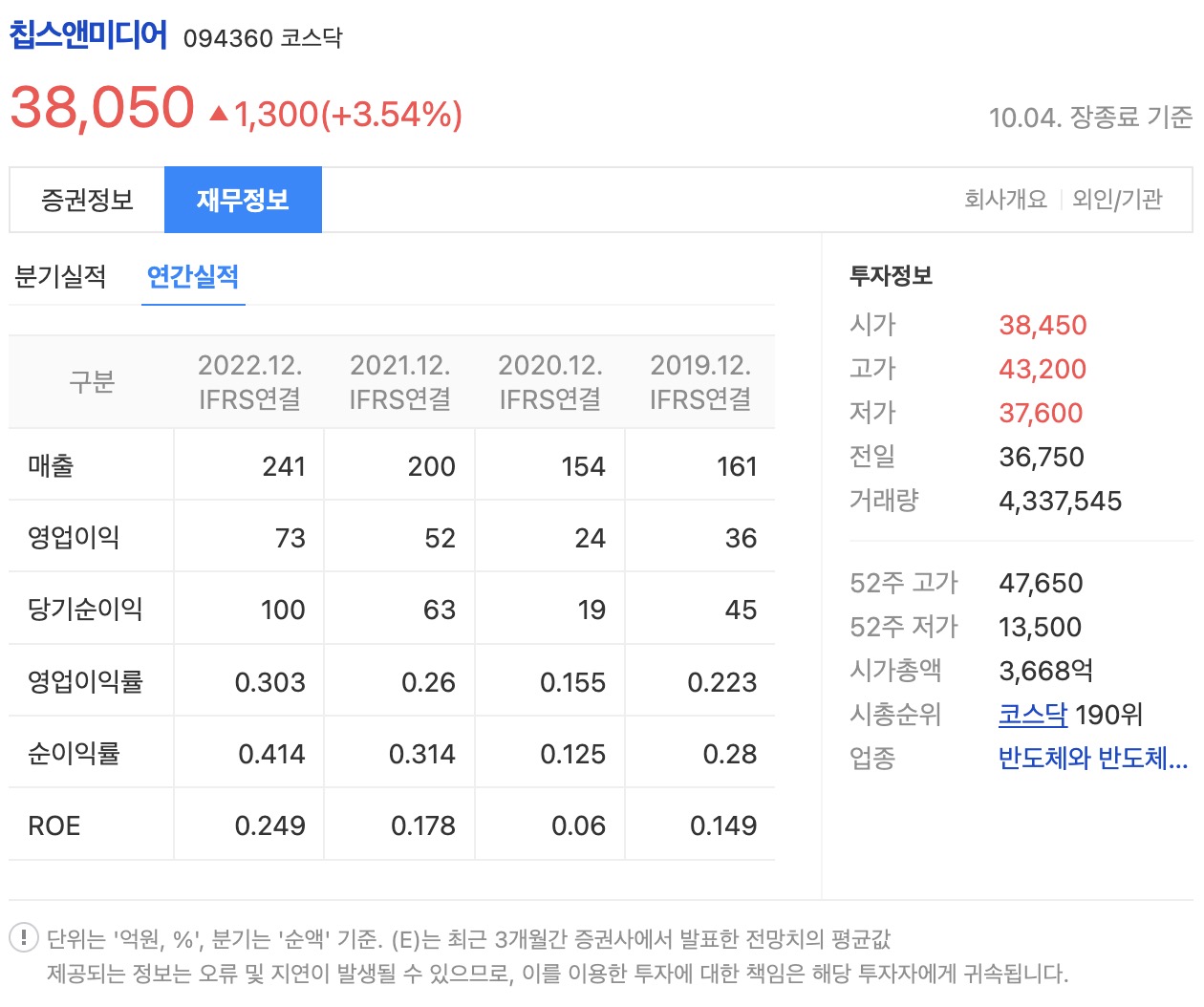Click the 칩스앤미디어 stock name title

click(x=88, y=36)
